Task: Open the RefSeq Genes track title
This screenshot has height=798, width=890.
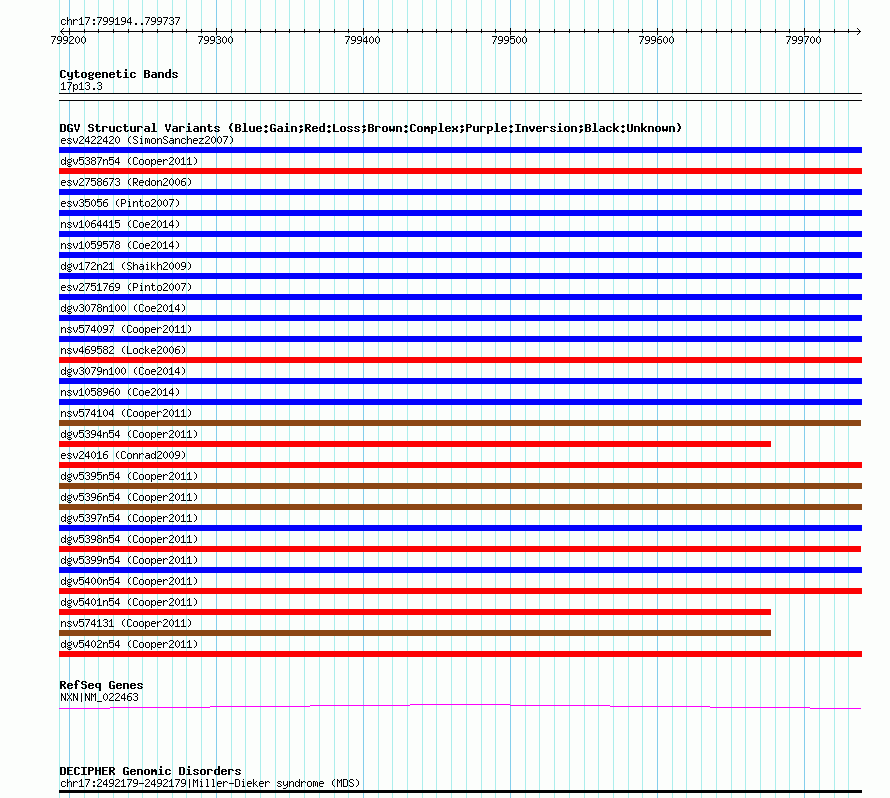Action: [101, 685]
